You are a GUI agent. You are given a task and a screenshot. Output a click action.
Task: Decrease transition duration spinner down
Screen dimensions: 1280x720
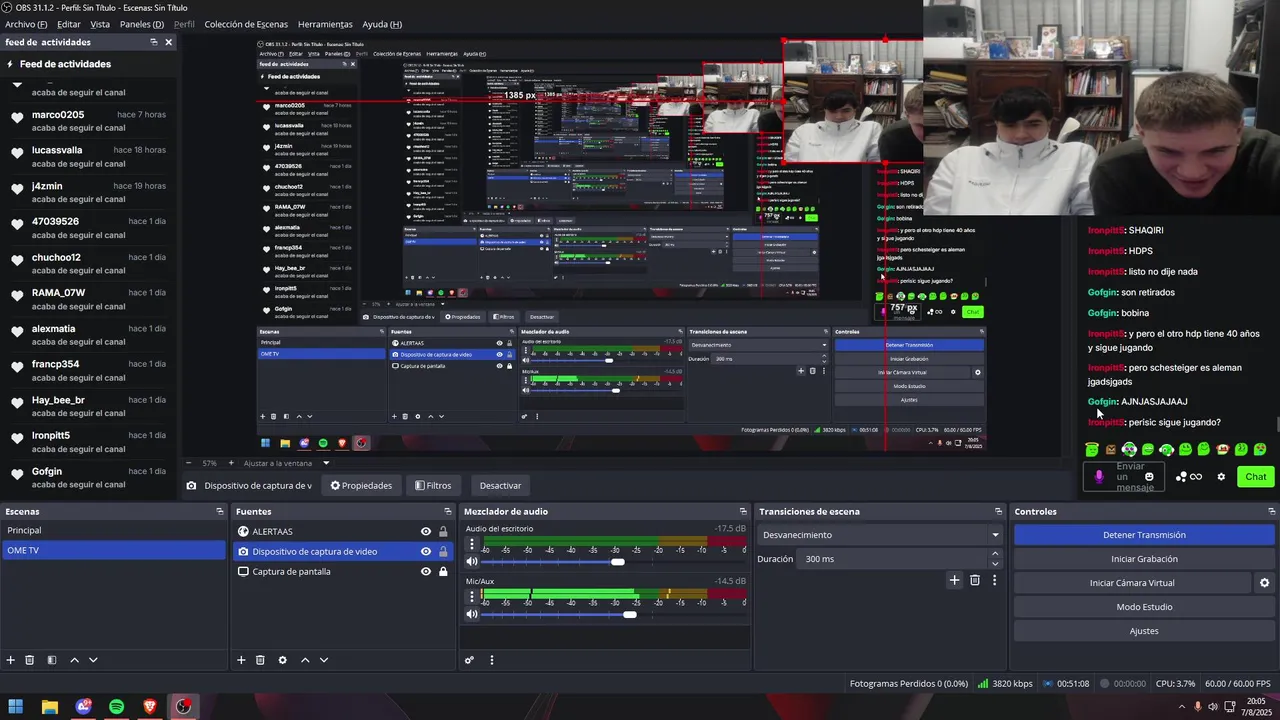coord(994,563)
